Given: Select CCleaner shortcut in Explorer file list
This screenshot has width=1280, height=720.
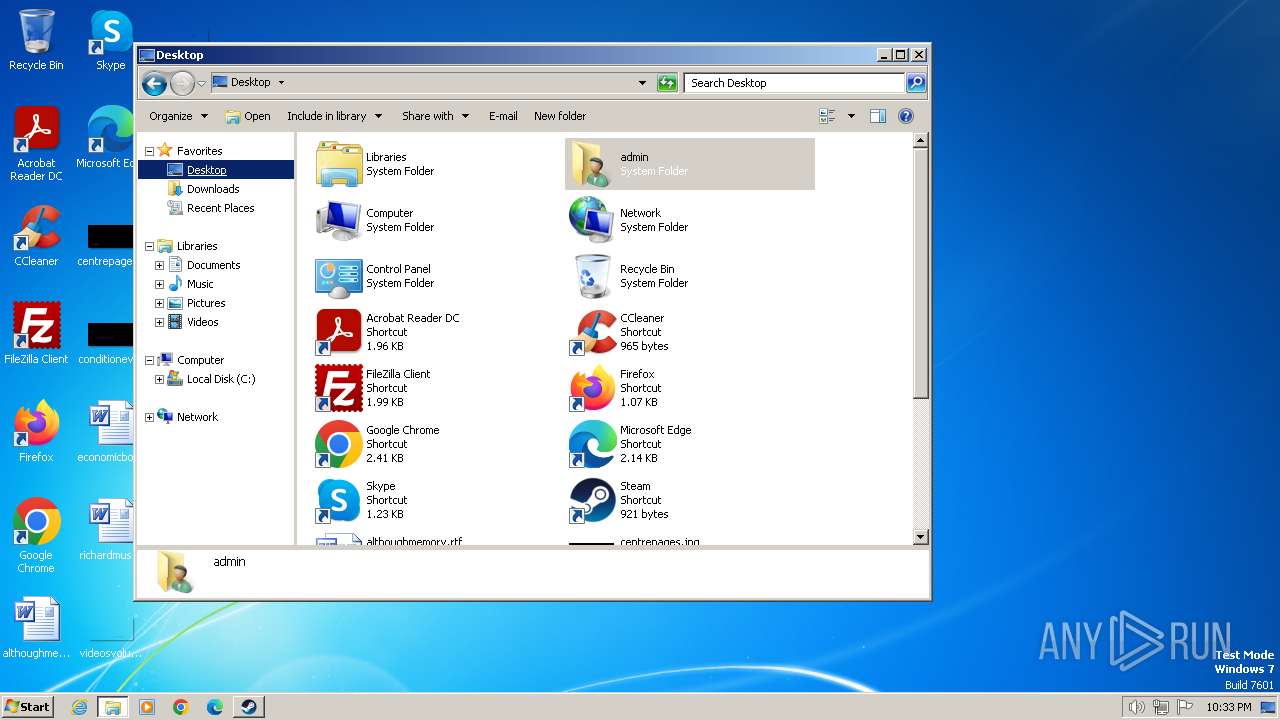Looking at the screenshot, I should [592, 332].
